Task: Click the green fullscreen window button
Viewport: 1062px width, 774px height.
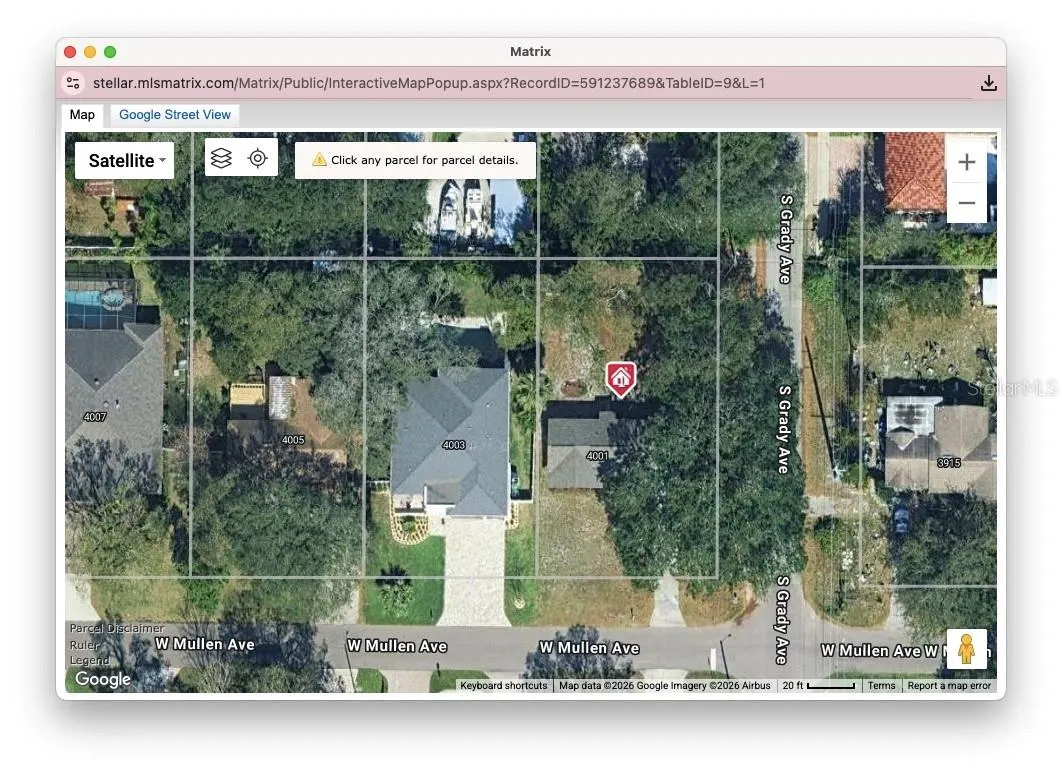Action: click(110, 52)
